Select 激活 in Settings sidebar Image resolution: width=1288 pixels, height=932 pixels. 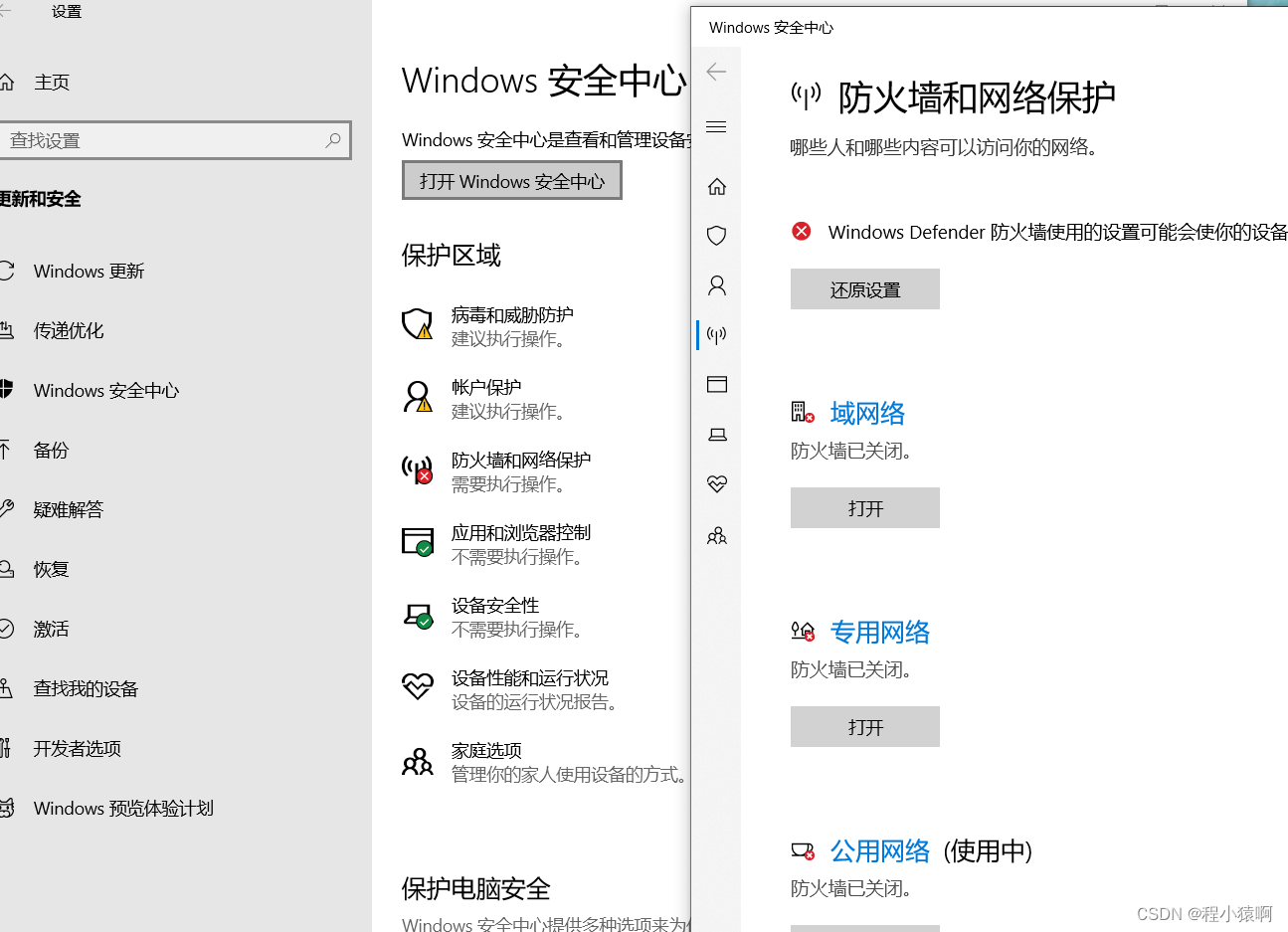click(x=52, y=630)
